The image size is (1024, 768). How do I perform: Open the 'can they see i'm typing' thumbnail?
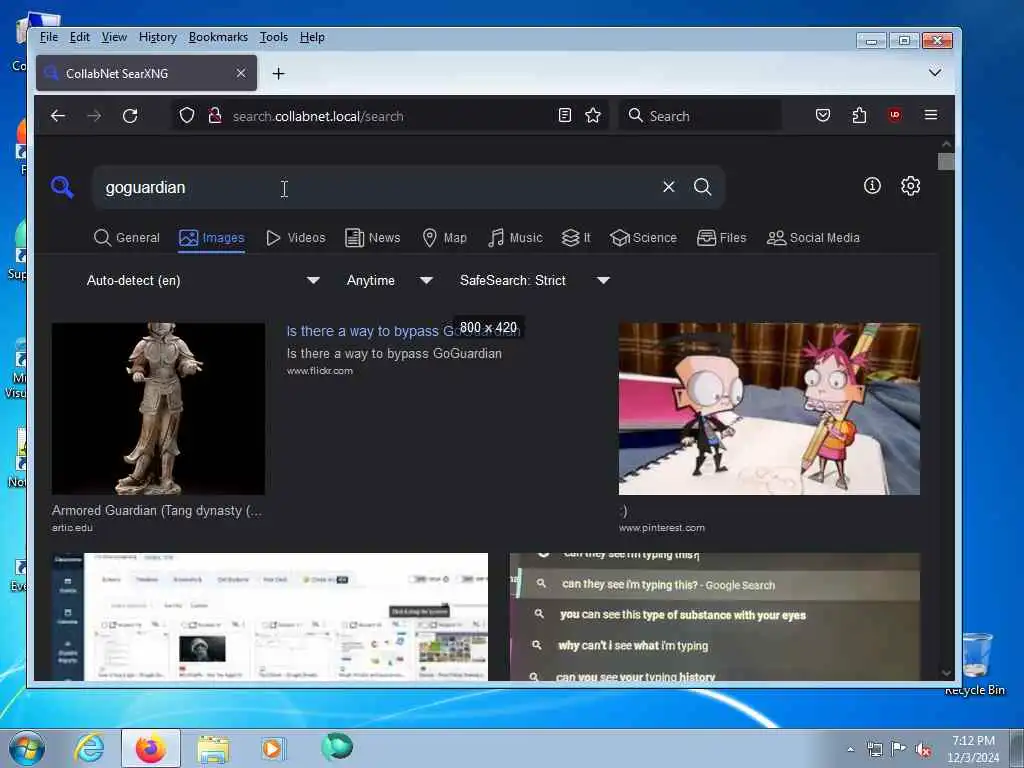pyautogui.click(x=714, y=616)
